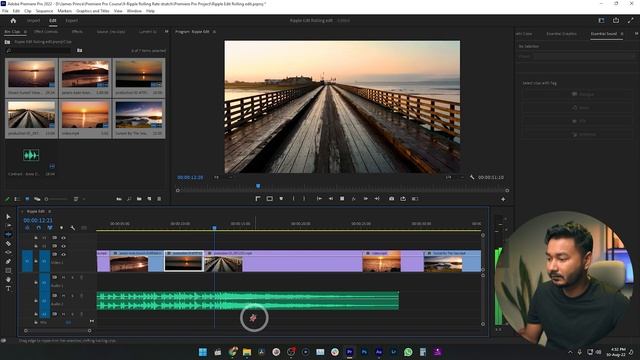This screenshot has width=640, height=360.
Task: Select the Type tool
Action: (8, 289)
